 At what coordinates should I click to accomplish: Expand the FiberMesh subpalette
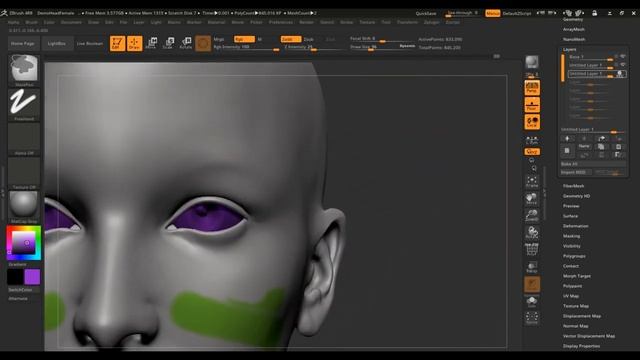(573, 186)
